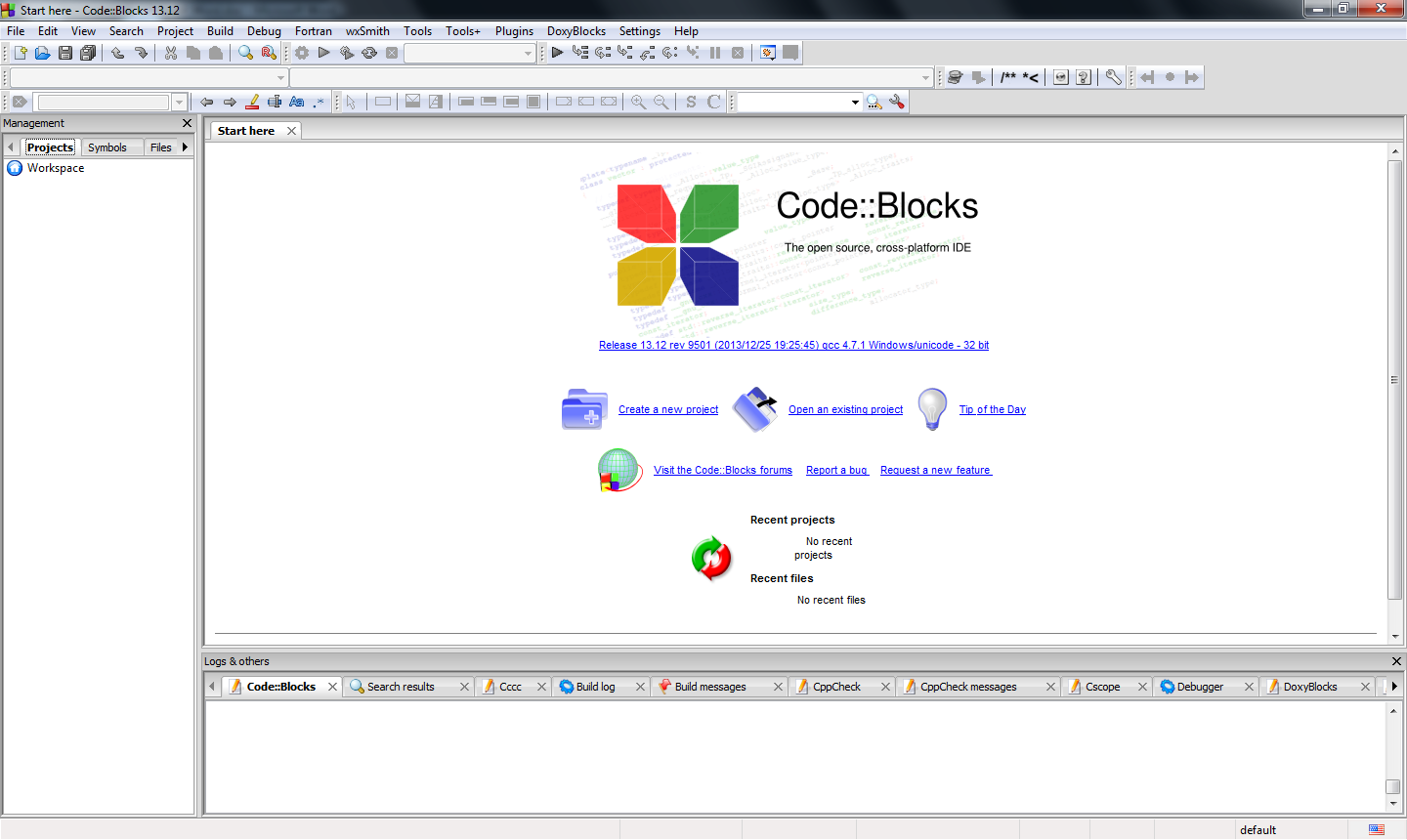
Task: Click the Find magnifier icon in main toolbar
Action: (x=245, y=53)
